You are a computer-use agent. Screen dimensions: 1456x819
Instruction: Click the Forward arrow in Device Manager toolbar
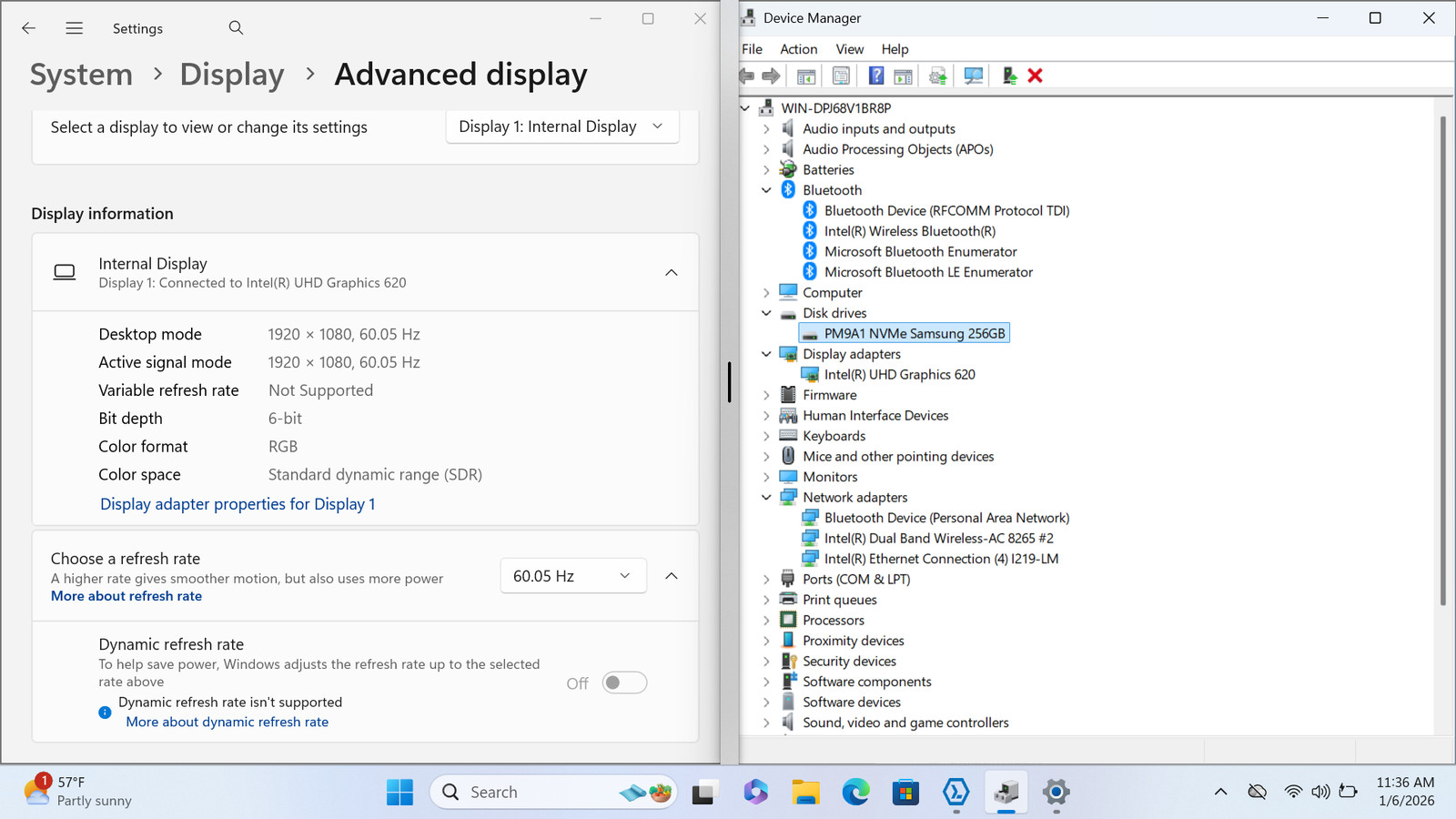(771, 76)
